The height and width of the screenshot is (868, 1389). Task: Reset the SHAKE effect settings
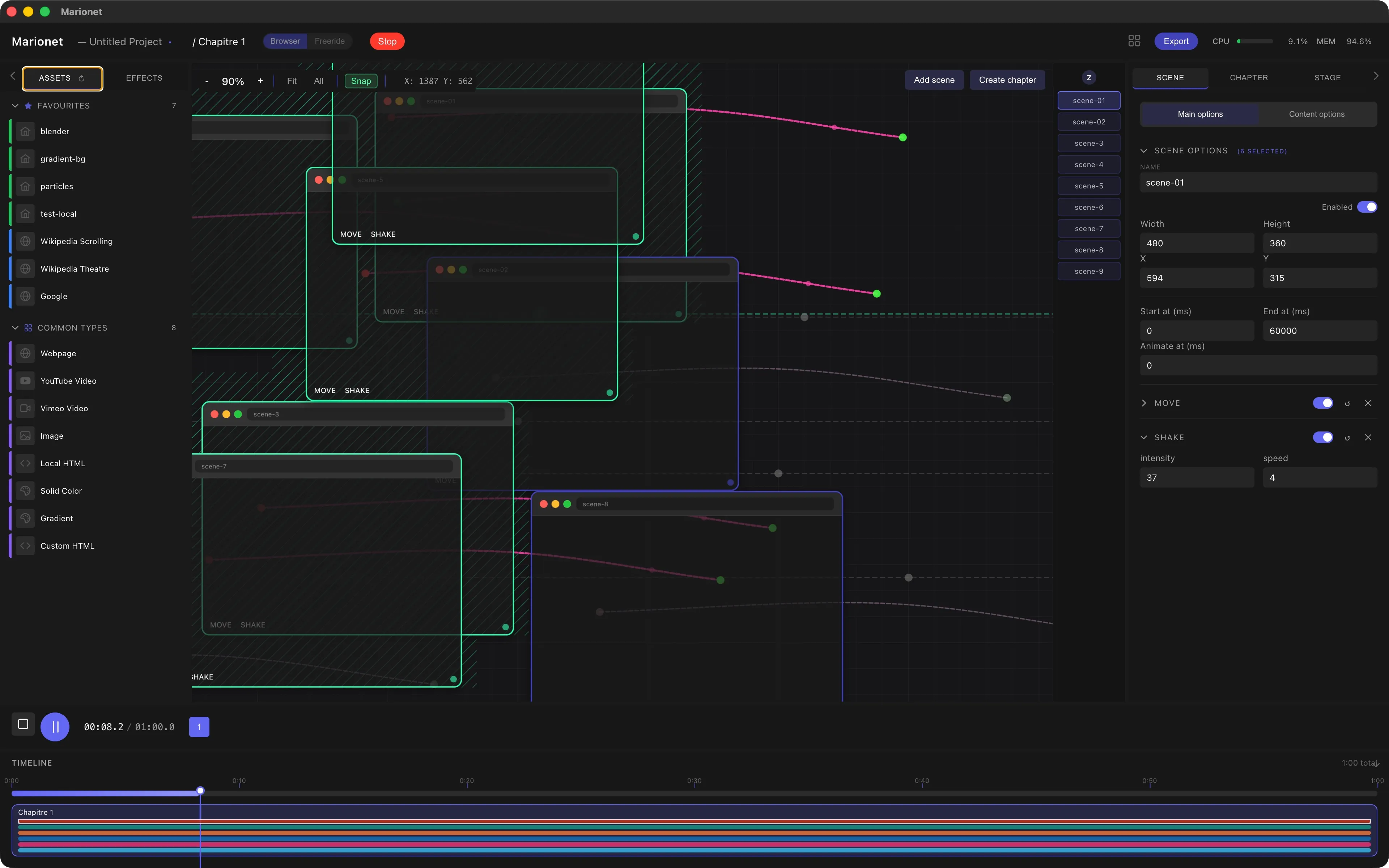pos(1347,437)
